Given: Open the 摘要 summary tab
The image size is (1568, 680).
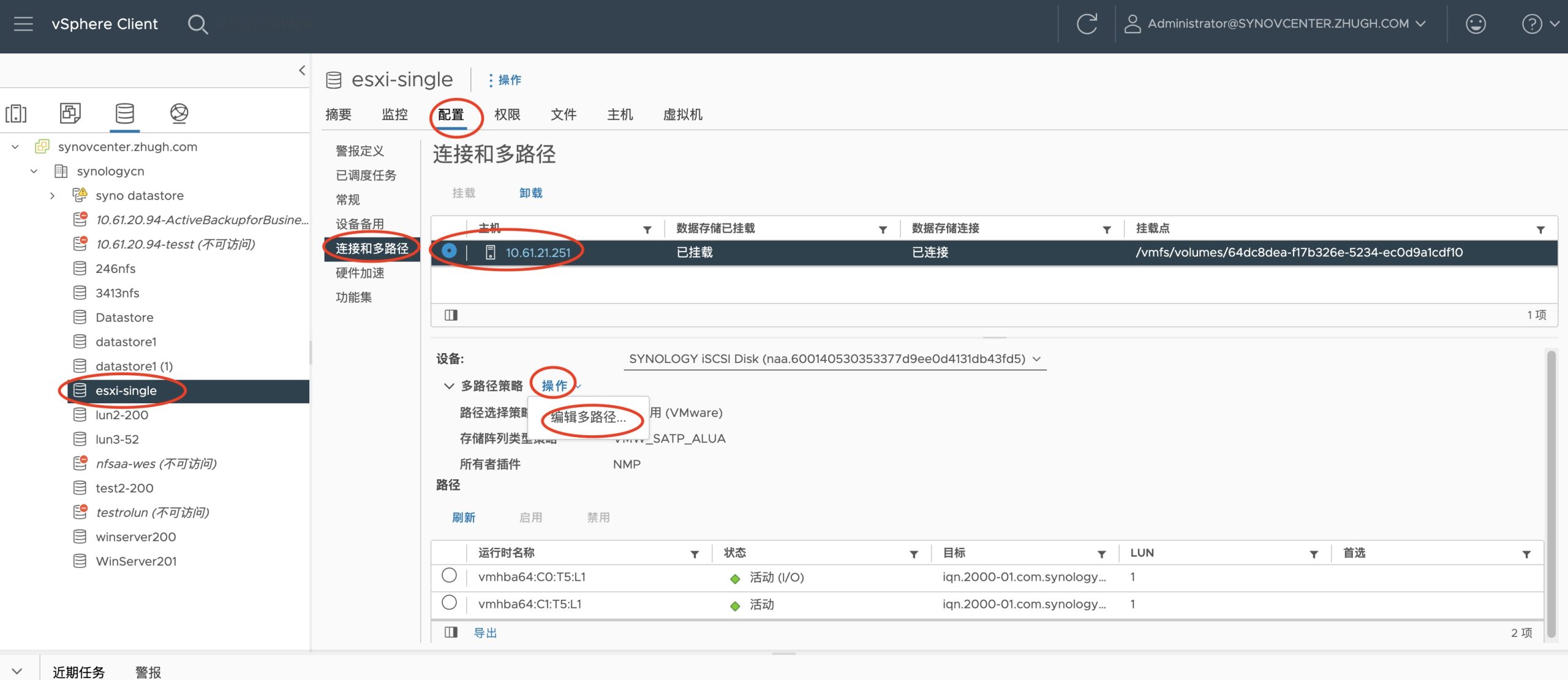Looking at the screenshot, I should point(338,114).
